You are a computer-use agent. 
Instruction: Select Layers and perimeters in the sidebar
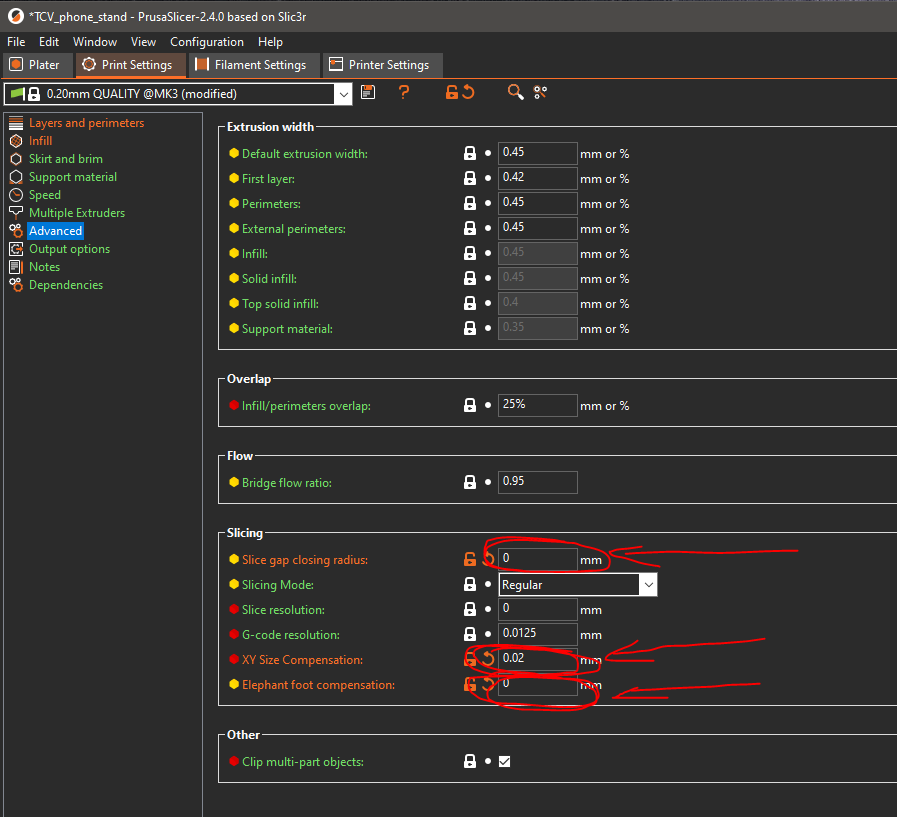tap(86, 123)
